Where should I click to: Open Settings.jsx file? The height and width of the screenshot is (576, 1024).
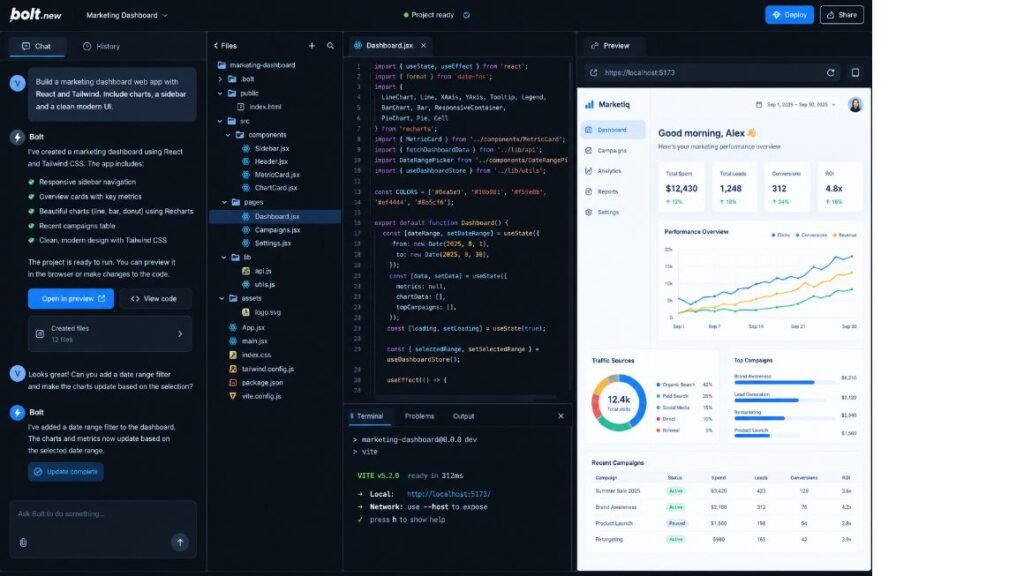pyautogui.click(x=268, y=243)
